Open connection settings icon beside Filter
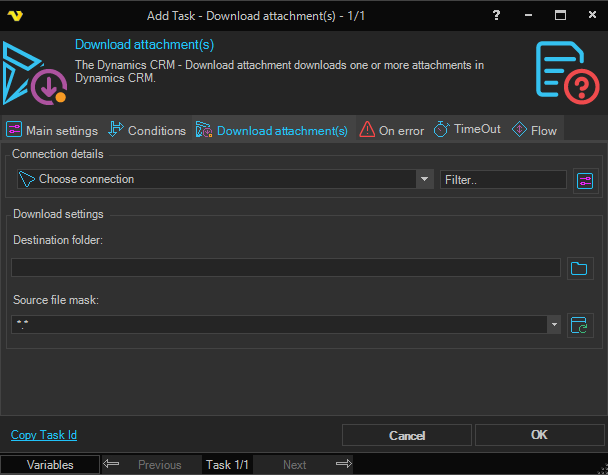Viewport: 608px width, 475px height. (584, 180)
